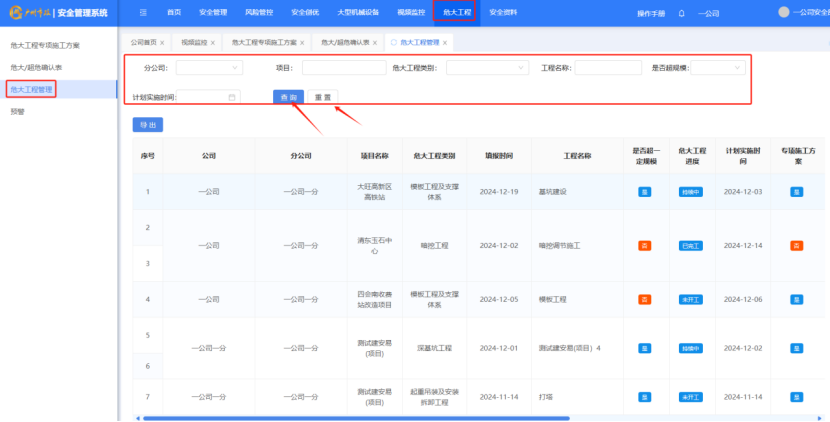Close the 视频监控 tab with its X
The height and width of the screenshot is (422, 830).
click(x=215, y=43)
